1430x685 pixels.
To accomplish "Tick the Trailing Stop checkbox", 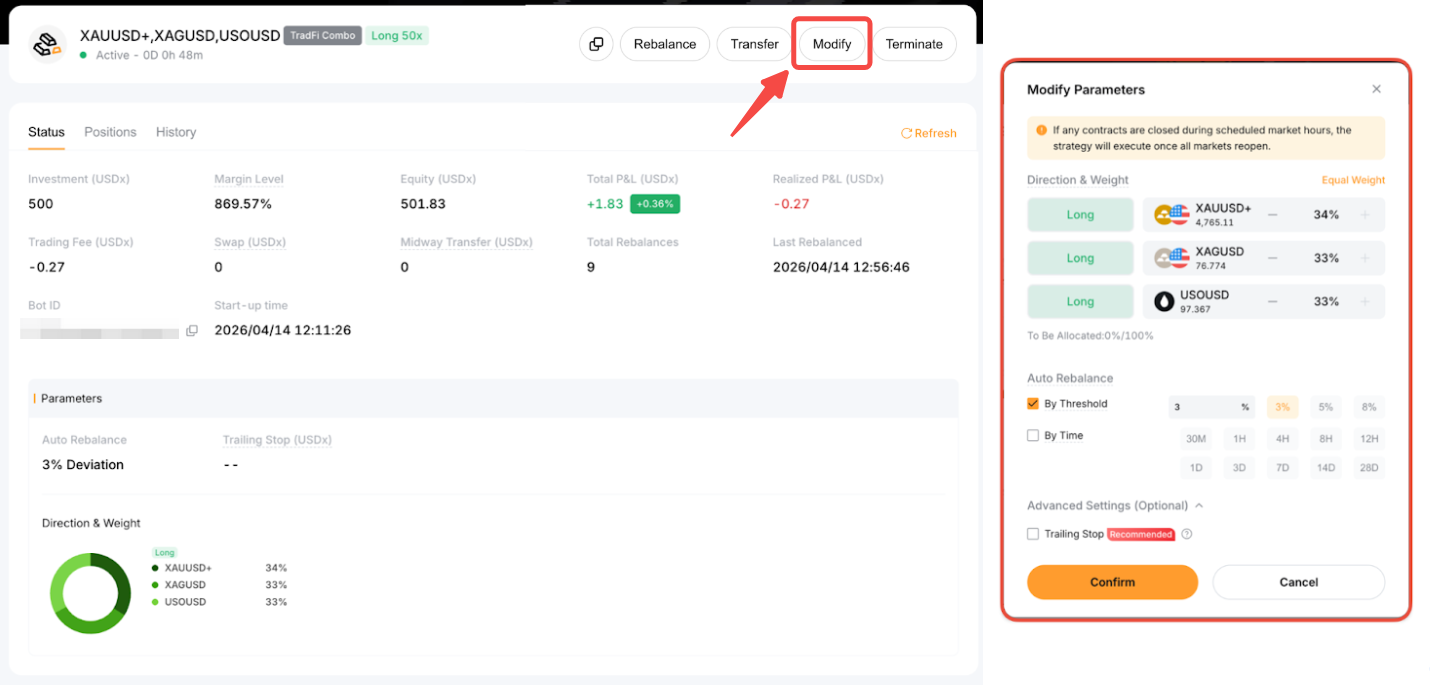I will click(x=1033, y=534).
